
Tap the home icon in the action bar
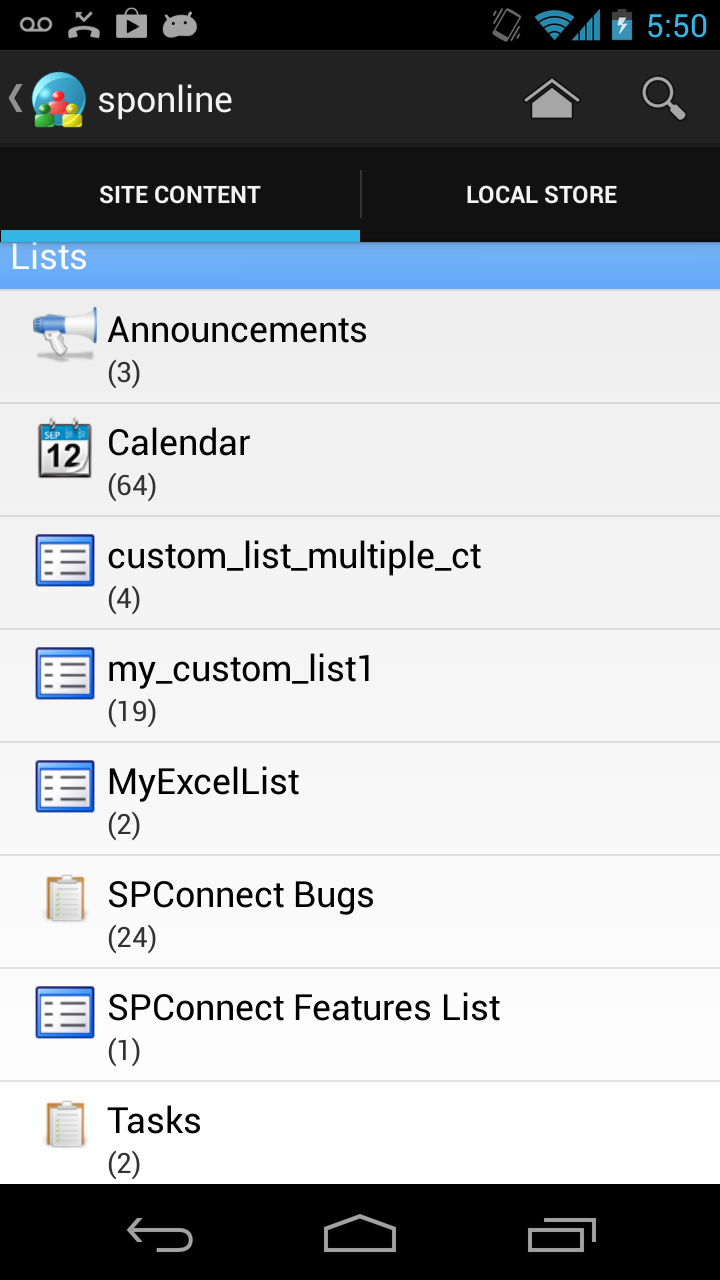[x=551, y=98]
